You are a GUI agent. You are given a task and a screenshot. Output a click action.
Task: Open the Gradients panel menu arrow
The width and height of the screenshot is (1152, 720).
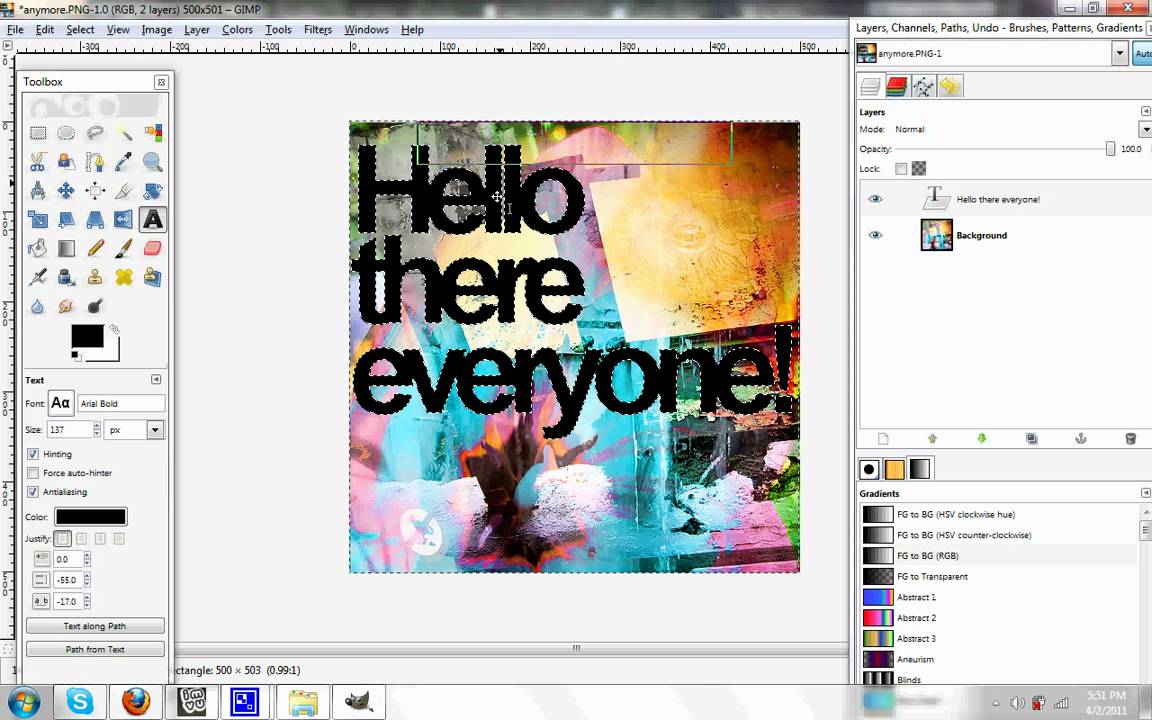(x=1145, y=492)
